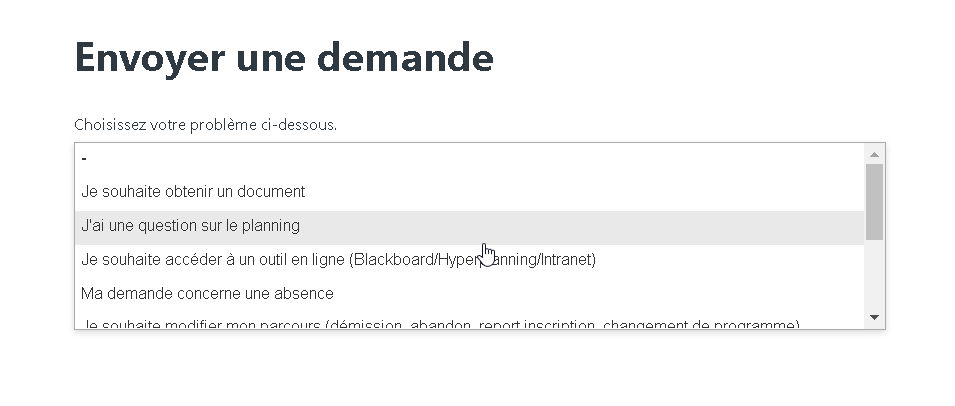Click the "Choisissez votre problème ci-dessous" label

[205, 125]
